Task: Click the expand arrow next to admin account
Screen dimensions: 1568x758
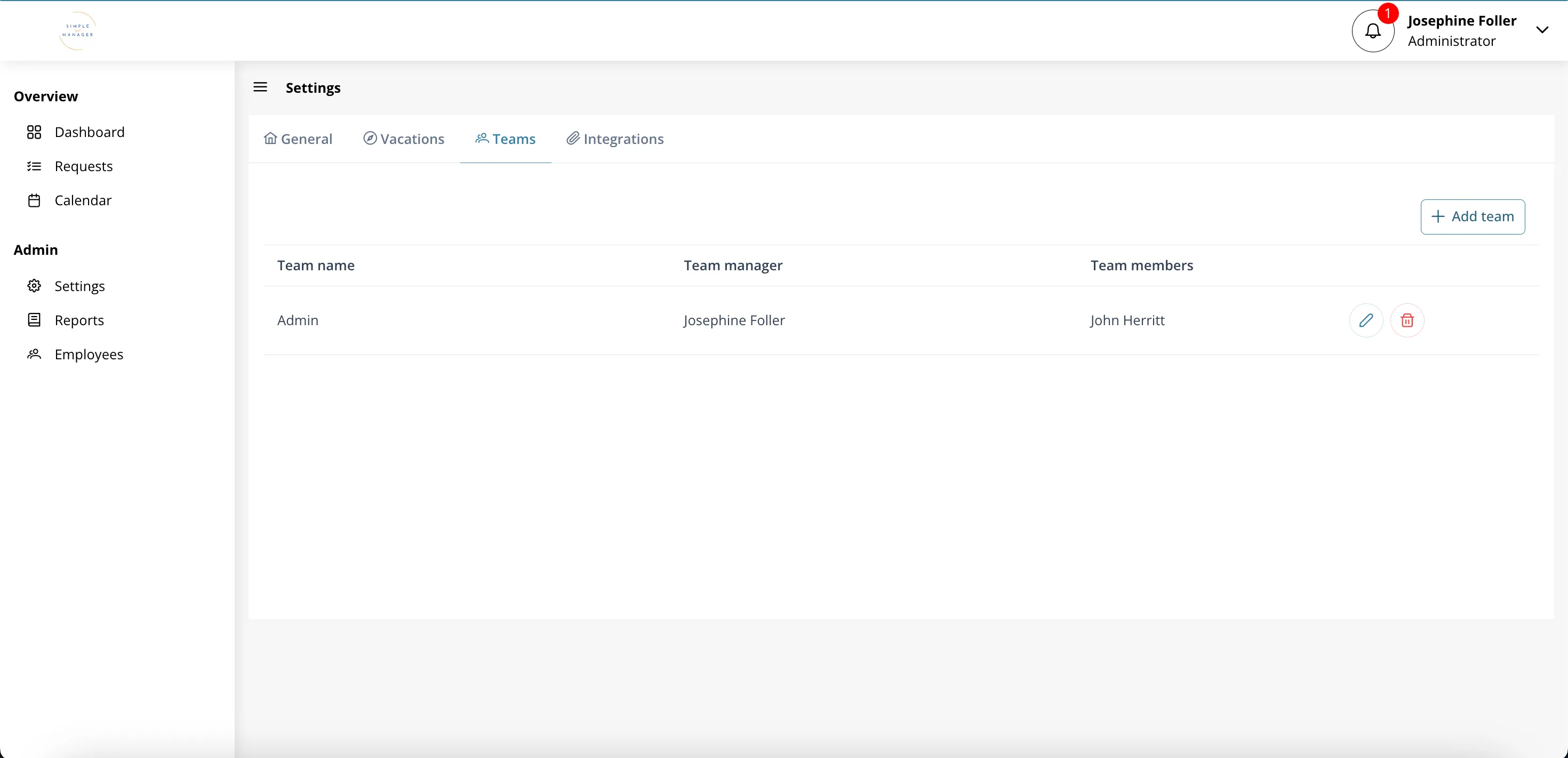Action: coord(1543,29)
